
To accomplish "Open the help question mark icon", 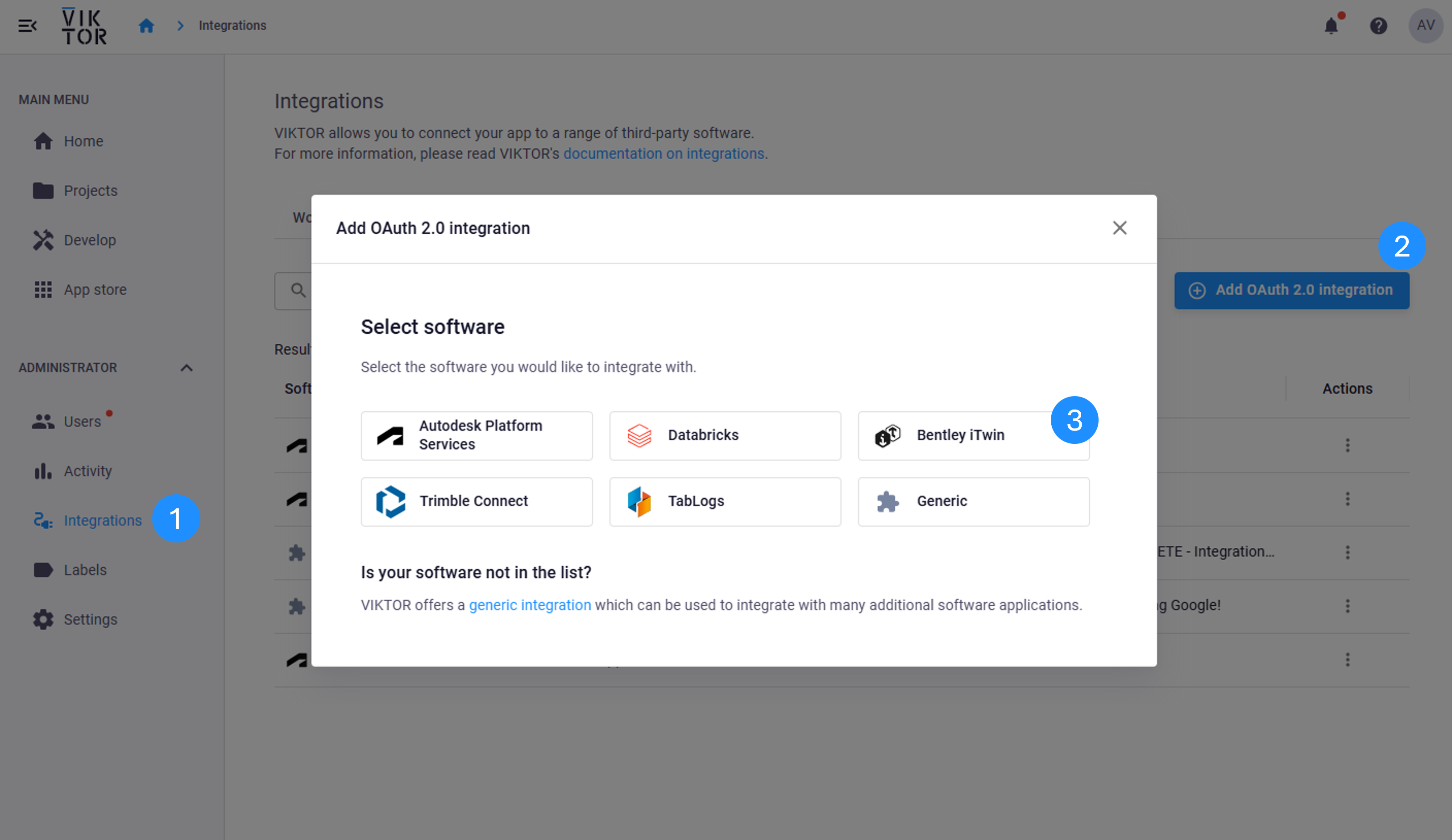I will (1378, 26).
